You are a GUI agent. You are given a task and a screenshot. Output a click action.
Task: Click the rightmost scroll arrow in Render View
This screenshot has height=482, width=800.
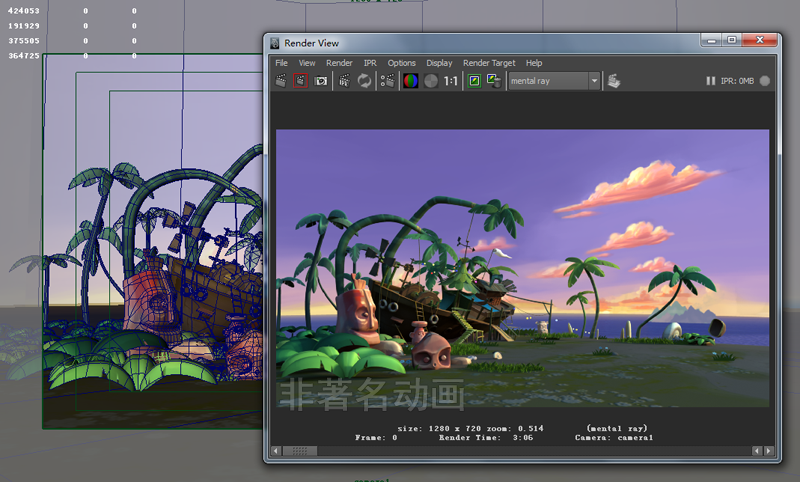pos(768,451)
